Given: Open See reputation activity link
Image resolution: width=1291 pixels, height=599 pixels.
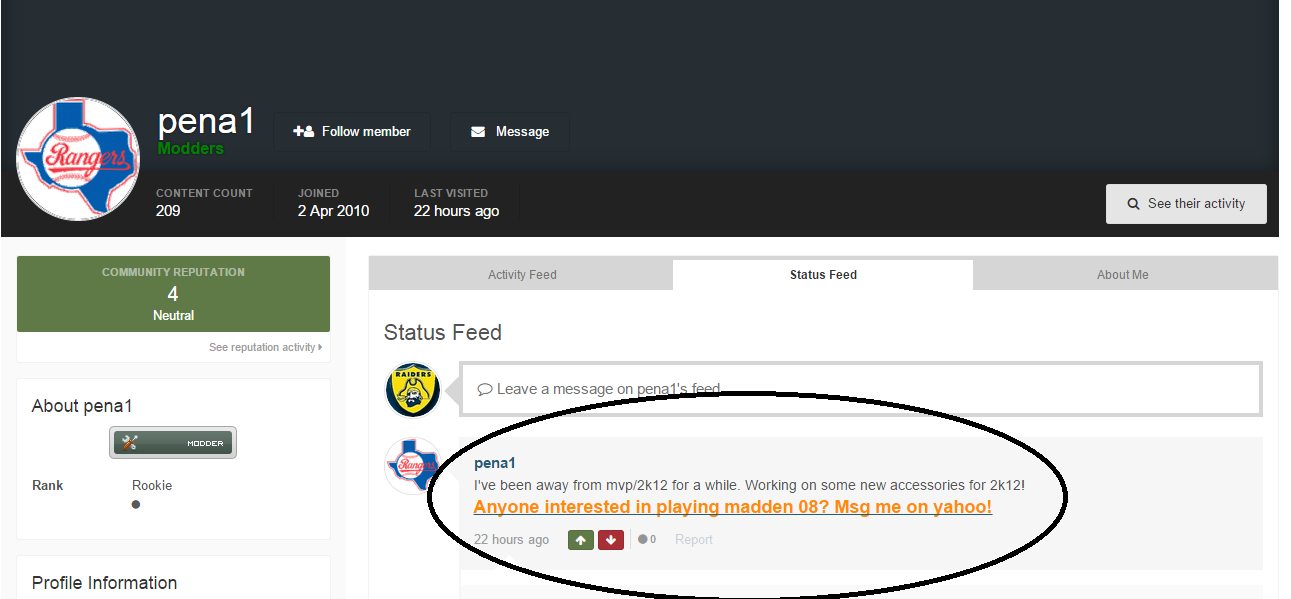Looking at the screenshot, I should click(265, 348).
